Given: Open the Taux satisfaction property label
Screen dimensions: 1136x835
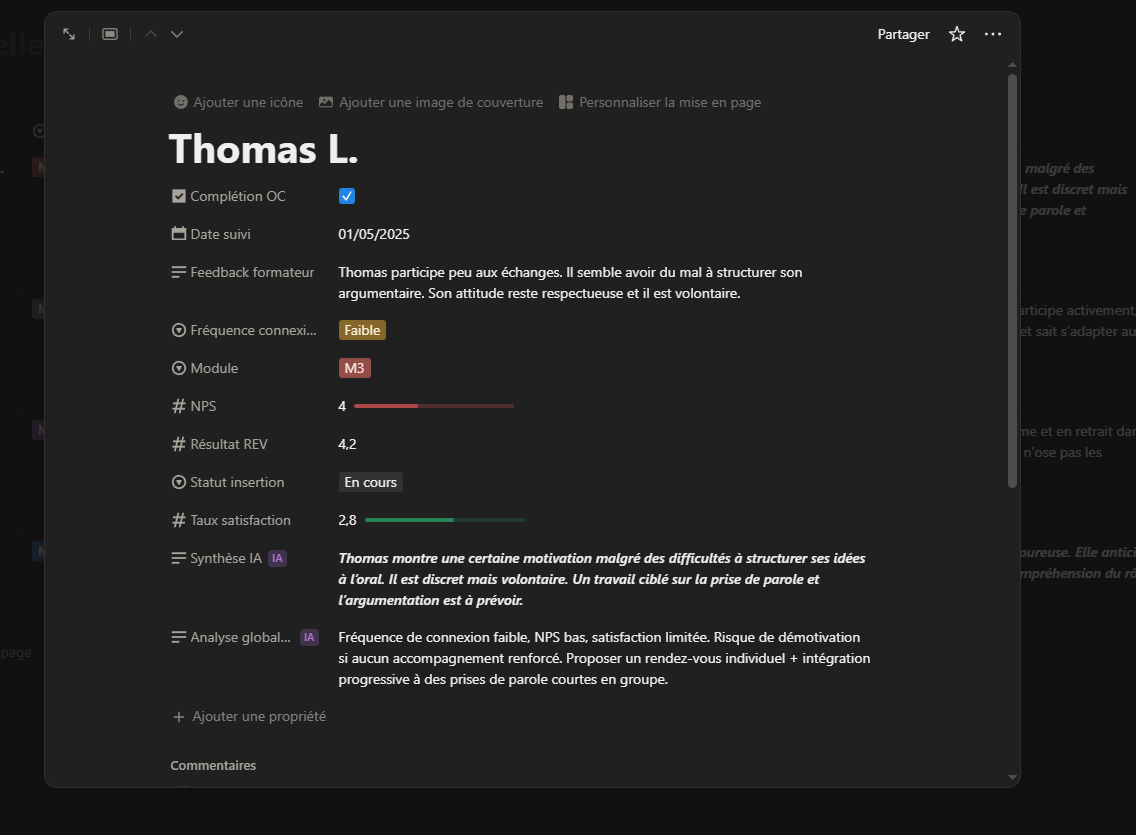Looking at the screenshot, I should (x=231, y=520).
